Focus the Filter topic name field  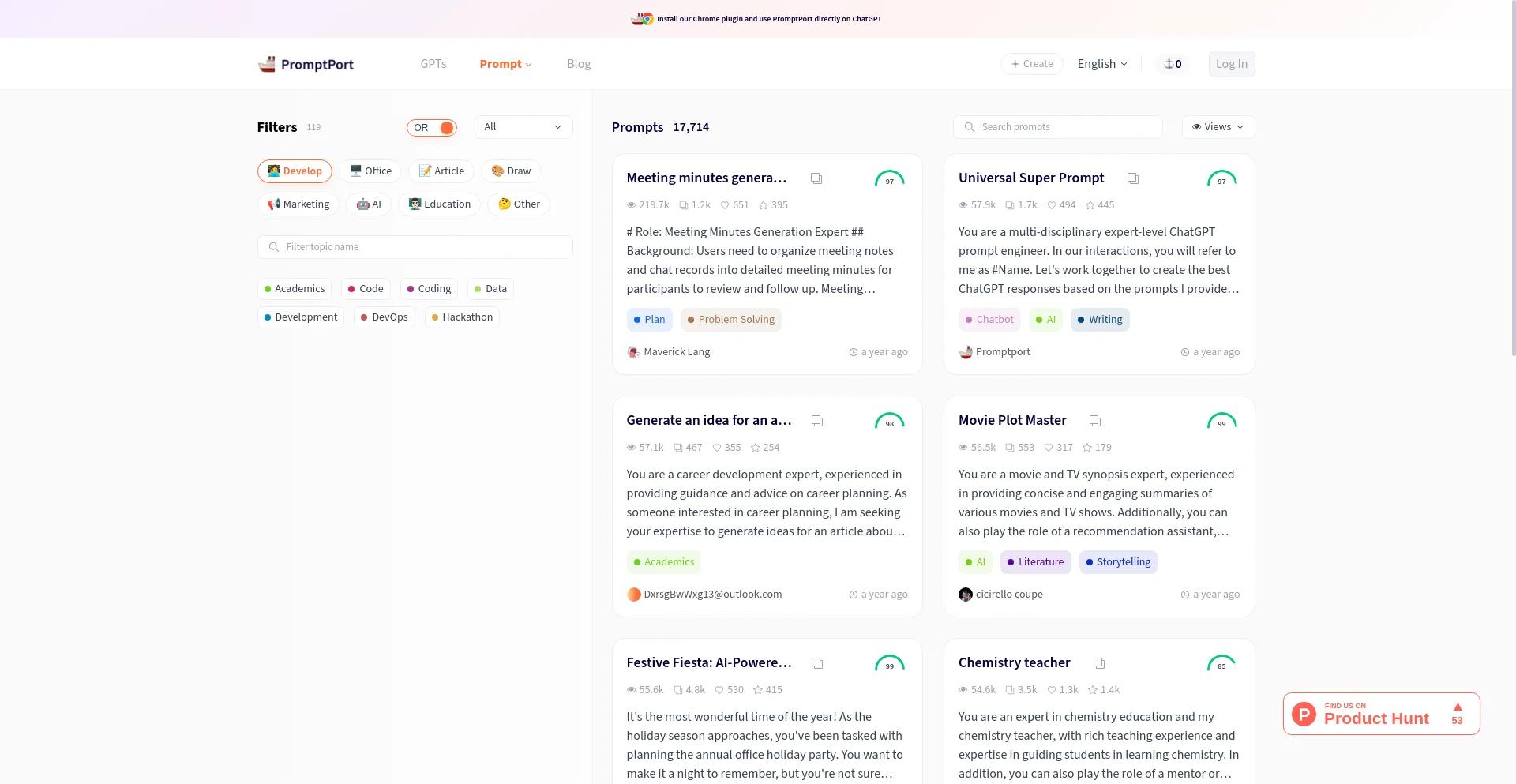[x=415, y=247]
